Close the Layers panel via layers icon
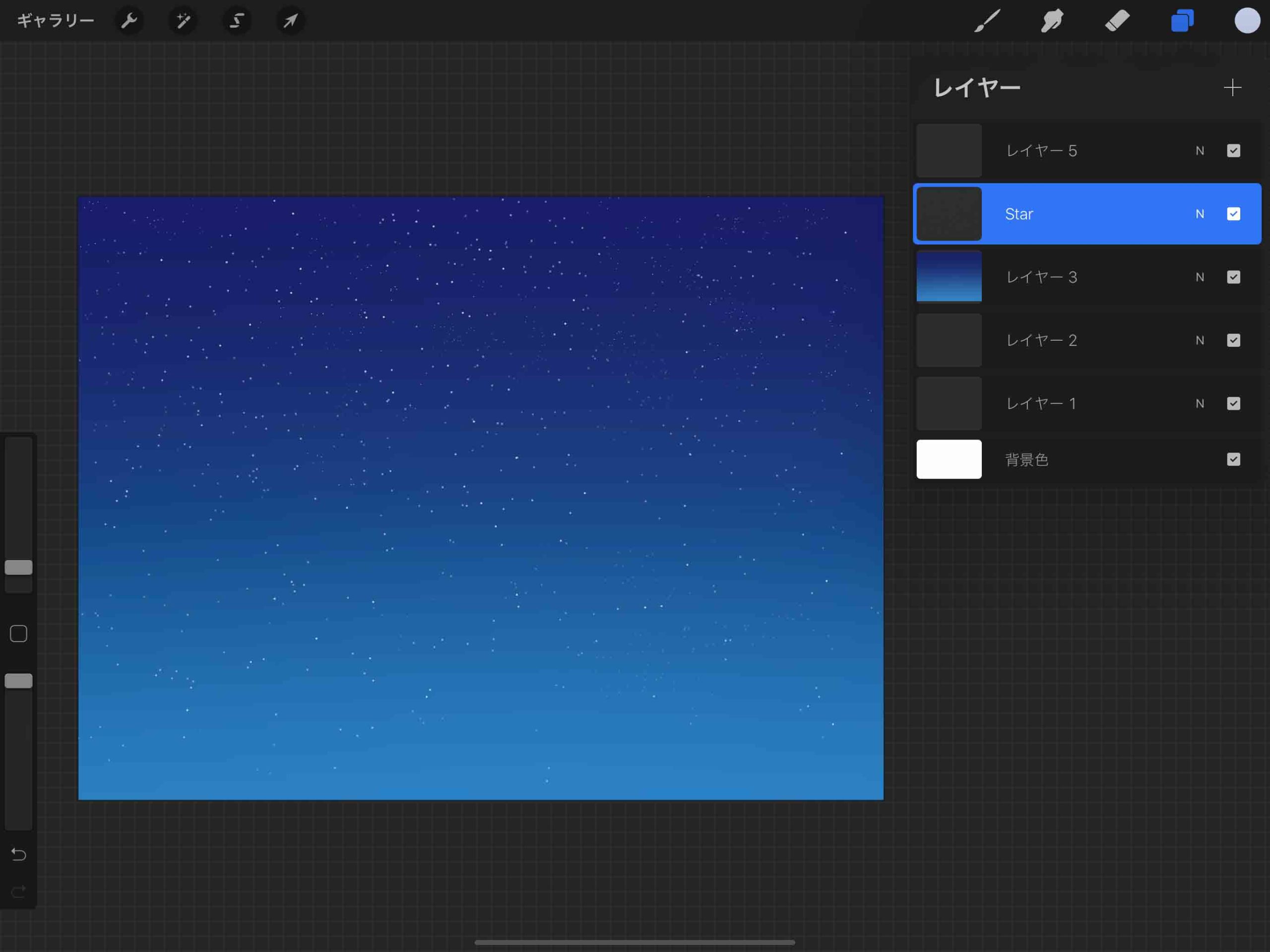Image resolution: width=1270 pixels, height=952 pixels. (x=1182, y=21)
